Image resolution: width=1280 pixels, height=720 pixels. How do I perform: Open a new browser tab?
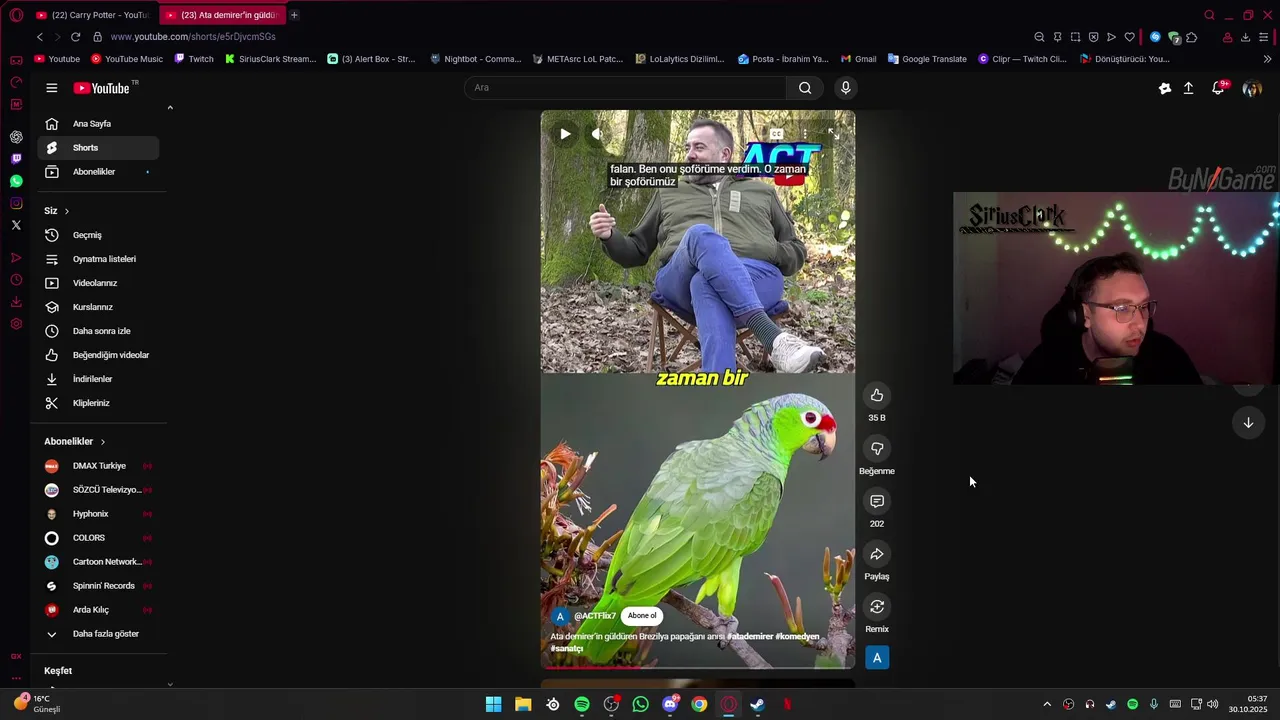point(294,15)
